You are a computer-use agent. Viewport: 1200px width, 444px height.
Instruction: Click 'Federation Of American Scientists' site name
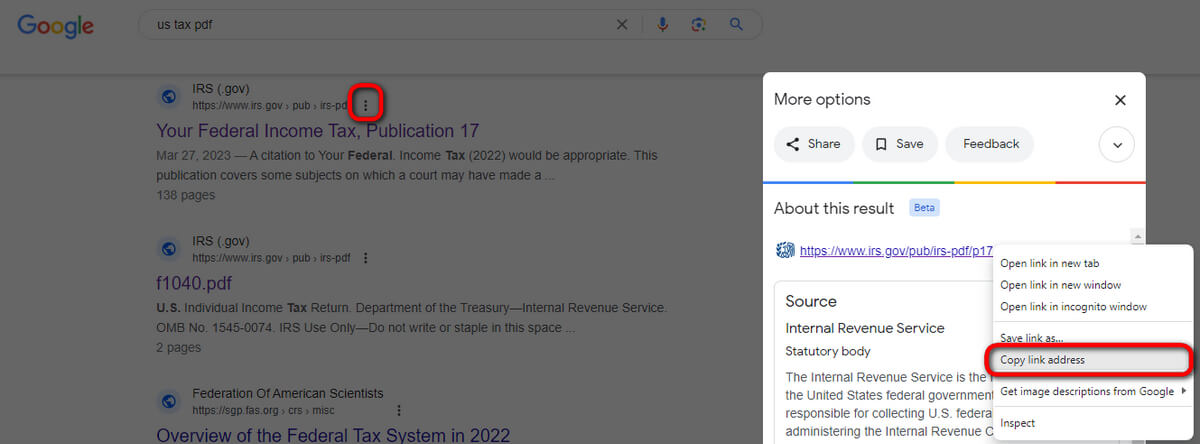tap(288, 393)
